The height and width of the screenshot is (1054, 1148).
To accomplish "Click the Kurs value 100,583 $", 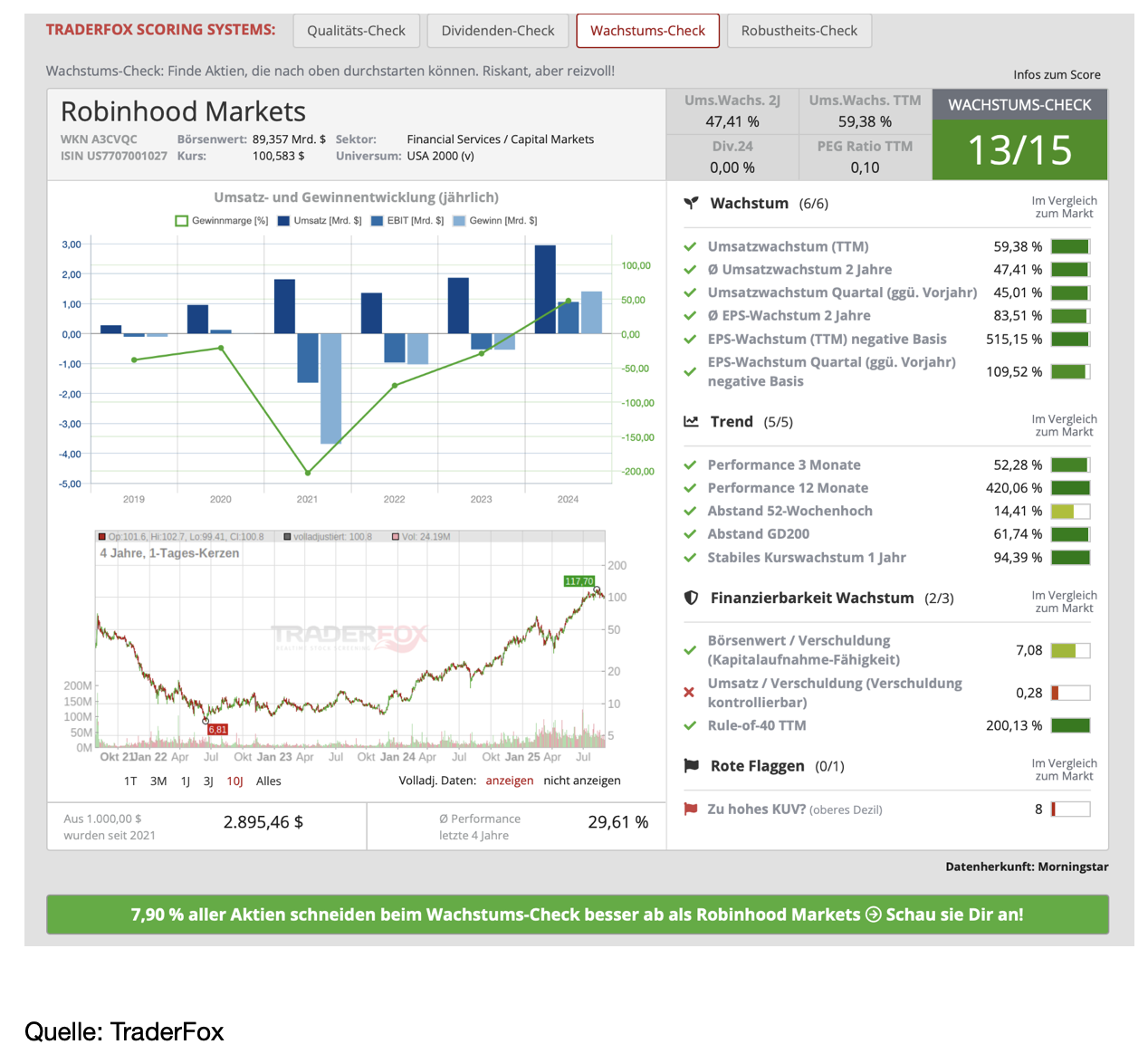I will click(x=278, y=156).
